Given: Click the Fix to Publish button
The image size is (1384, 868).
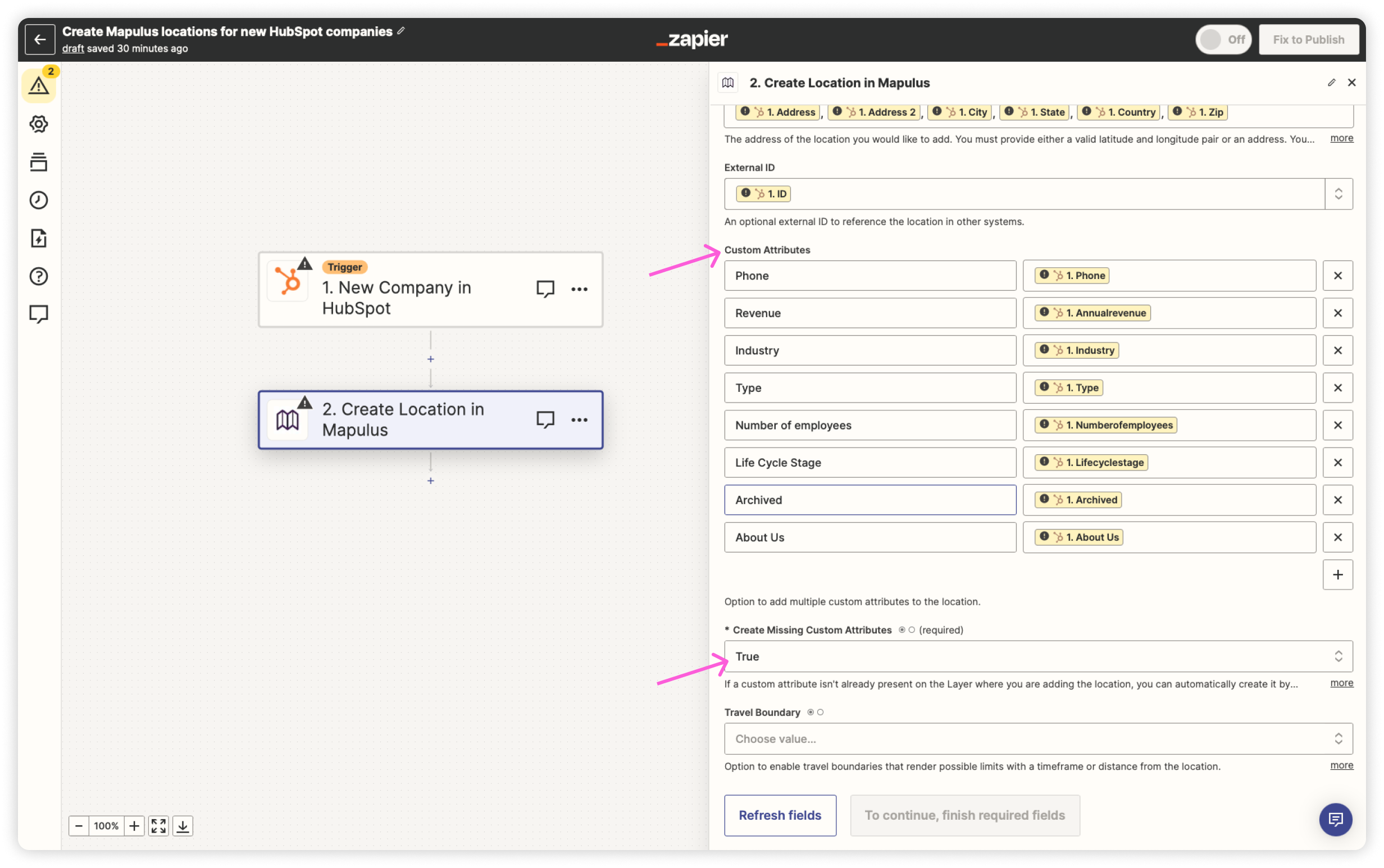Looking at the screenshot, I should [1308, 39].
